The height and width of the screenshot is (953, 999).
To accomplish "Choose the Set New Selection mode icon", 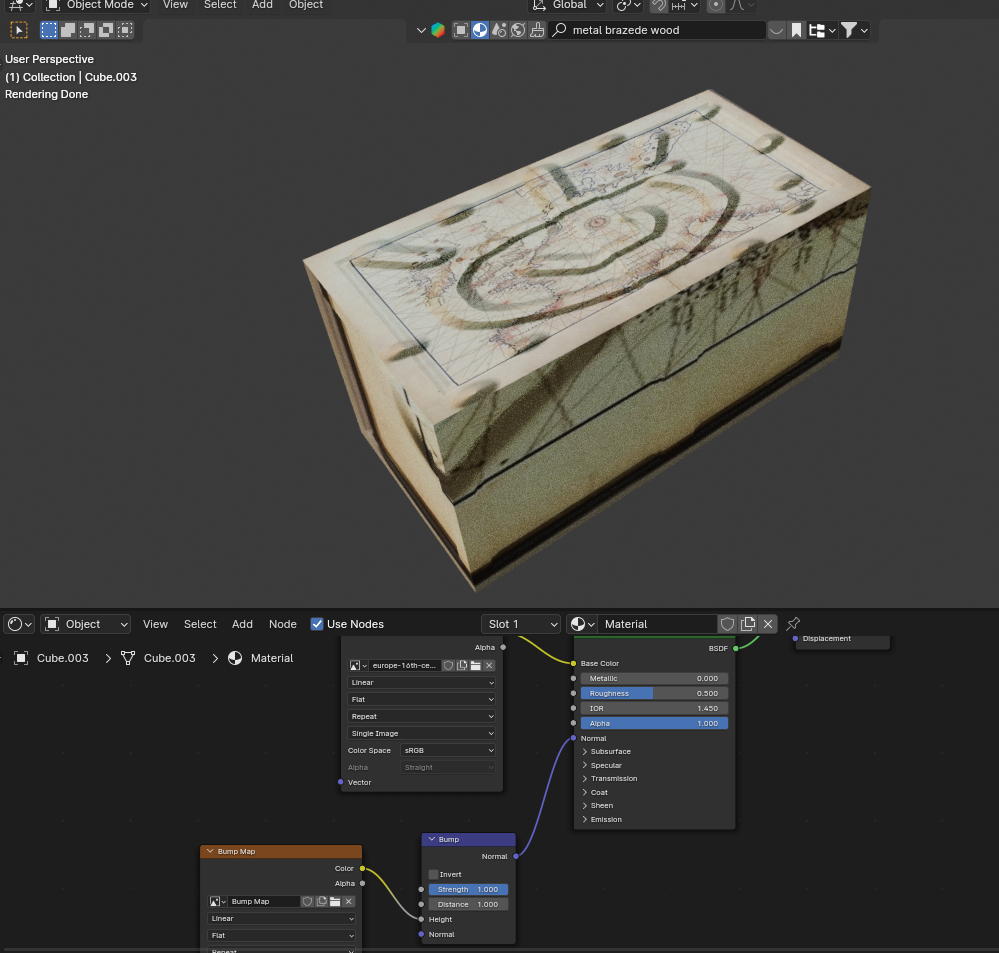I will point(48,30).
